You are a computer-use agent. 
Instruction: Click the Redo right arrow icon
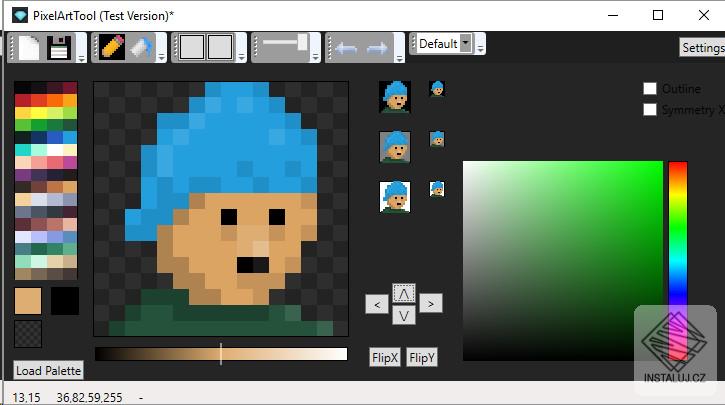(x=376, y=48)
